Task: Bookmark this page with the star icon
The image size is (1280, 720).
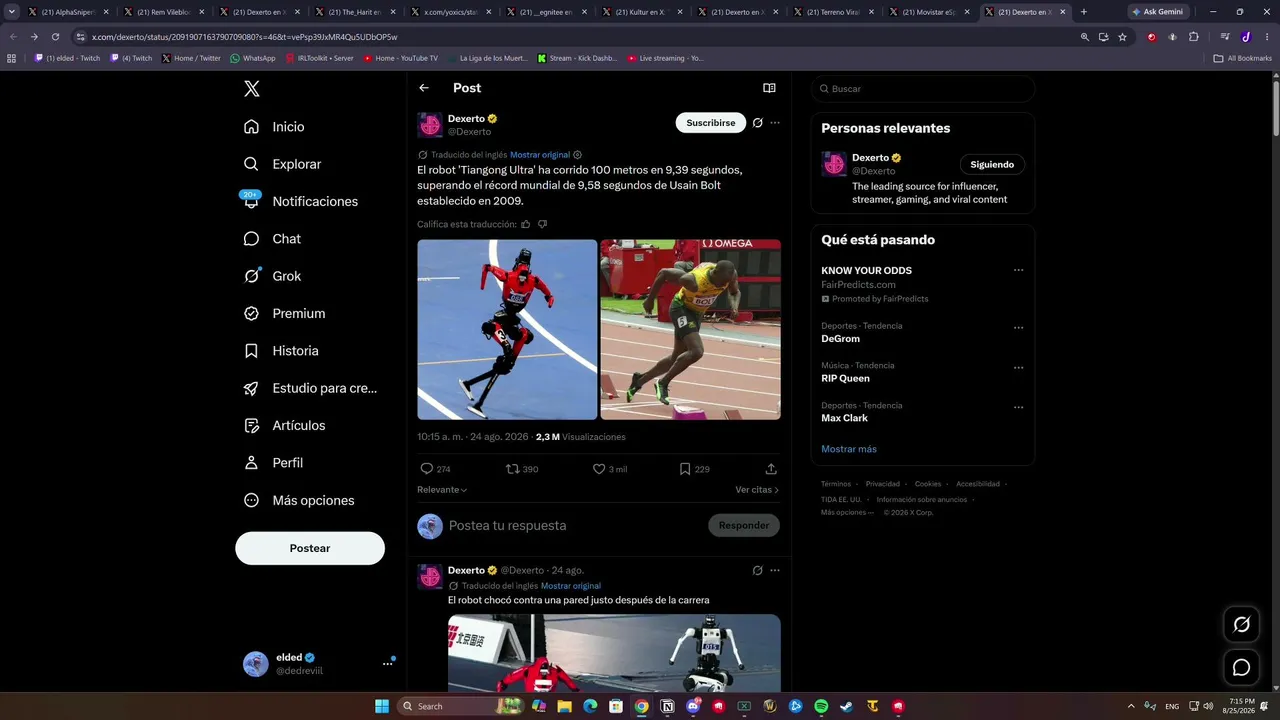Action: [x=1122, y=37]
